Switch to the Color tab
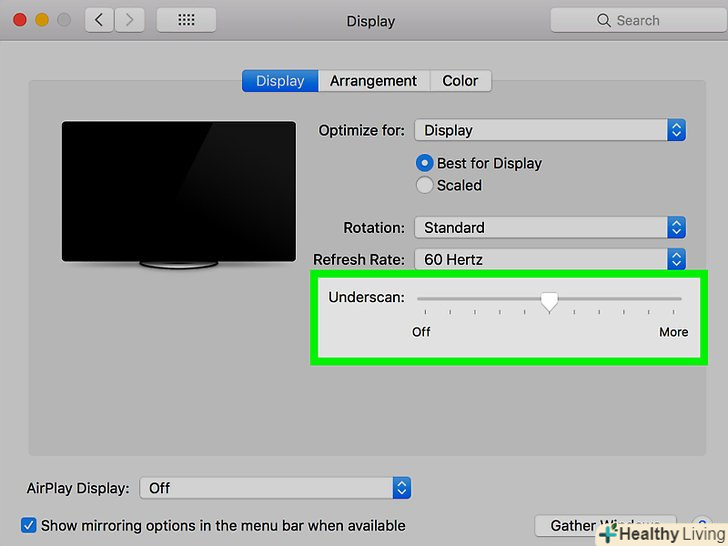Screen dimensions: 728x546 (x=460, y=81)
